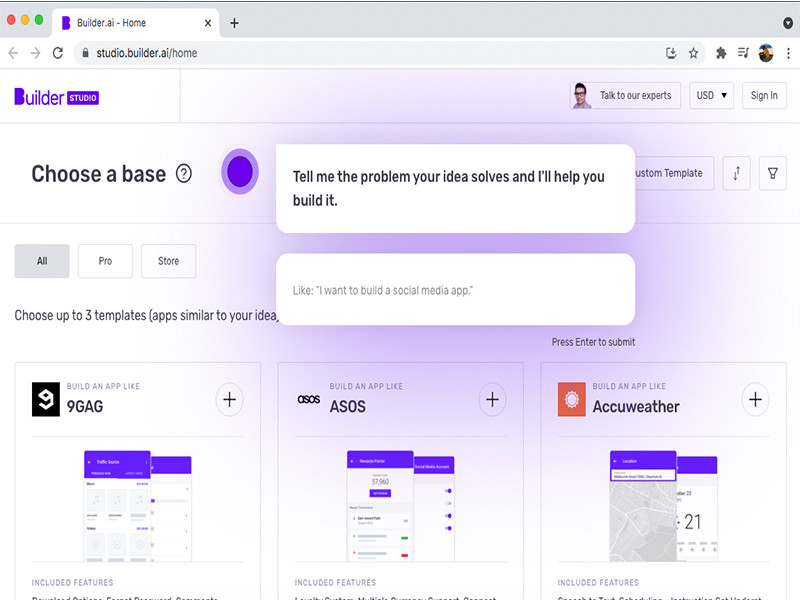Select the All filter tab
The width and height of the screenshot is (800, 600).
point(42,261)
